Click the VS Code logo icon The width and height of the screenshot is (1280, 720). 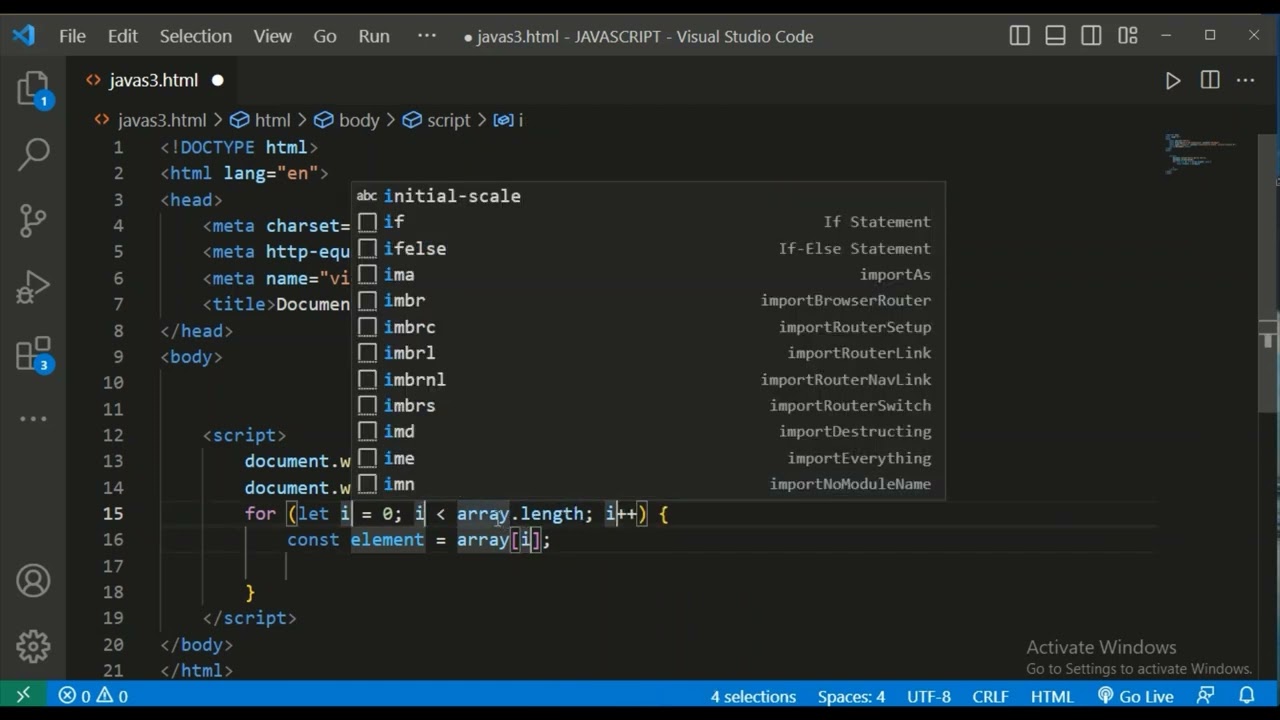pos(23,36)
